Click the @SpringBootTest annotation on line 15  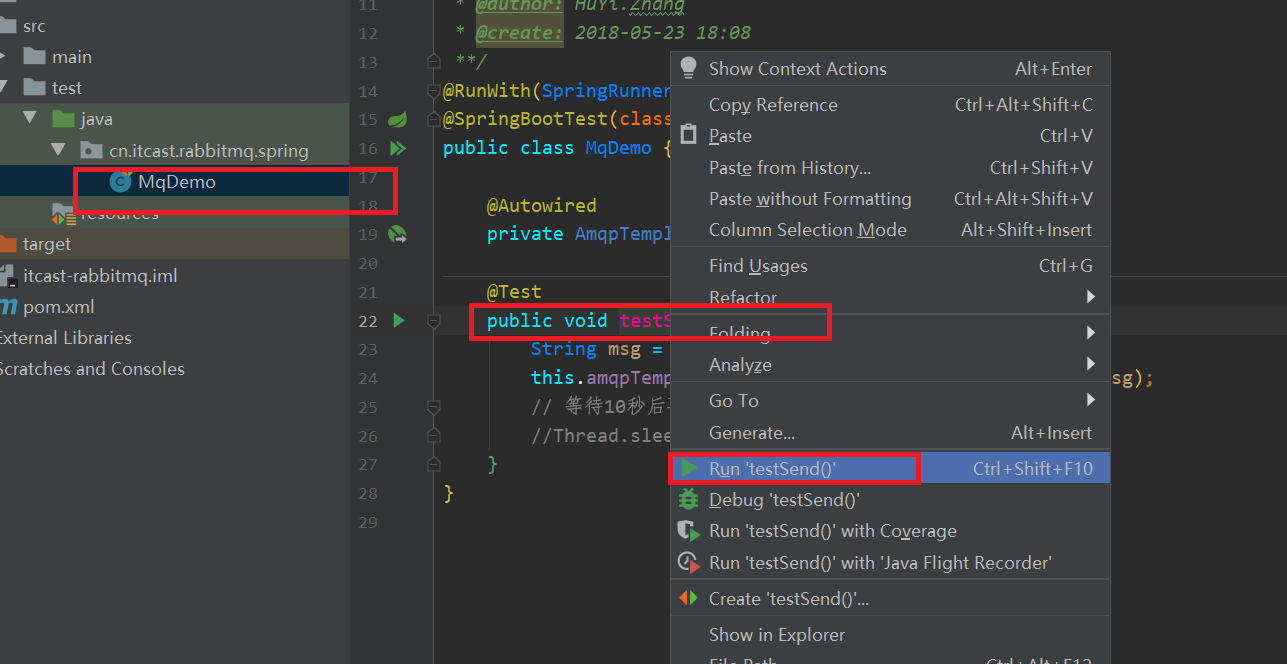[x=526, y=119]
